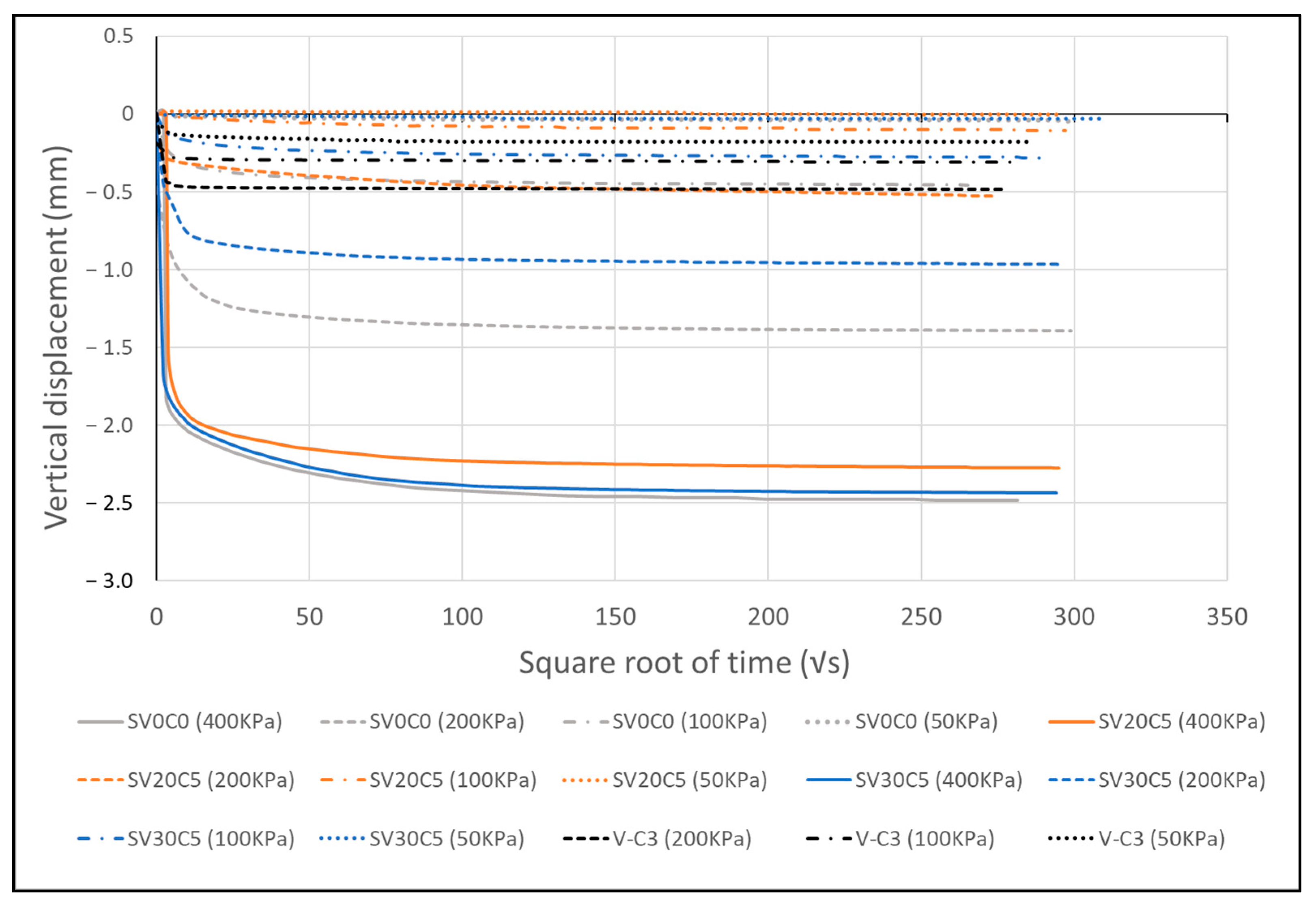Select the V-C3 (50KPa) legend label
Screen dimensions: 1316x905
[1161, 838]
